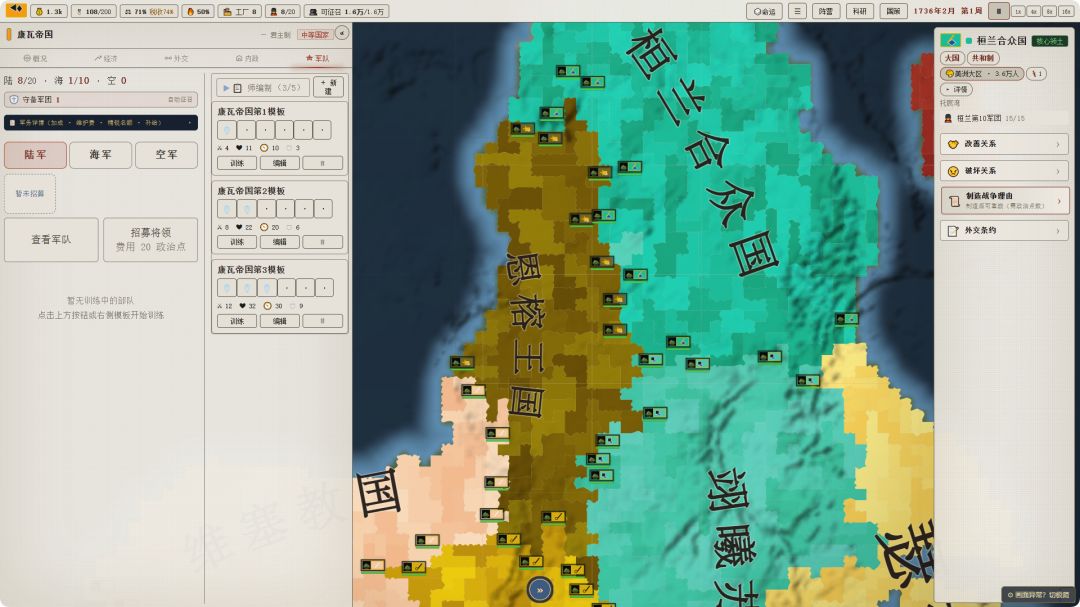Viewport: 1080px width, 607px height.
Task: Open the 工厂 8 factories indicator
Action: (240, 11)
